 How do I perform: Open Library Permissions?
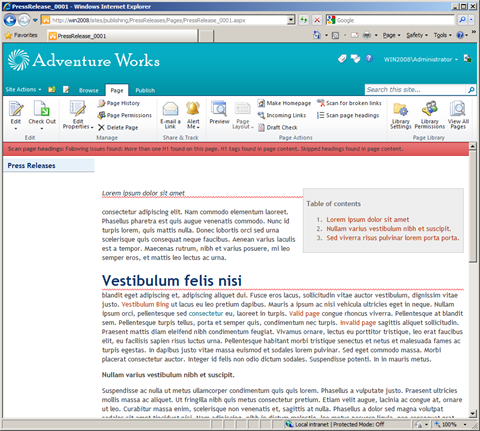coord(430,115)
